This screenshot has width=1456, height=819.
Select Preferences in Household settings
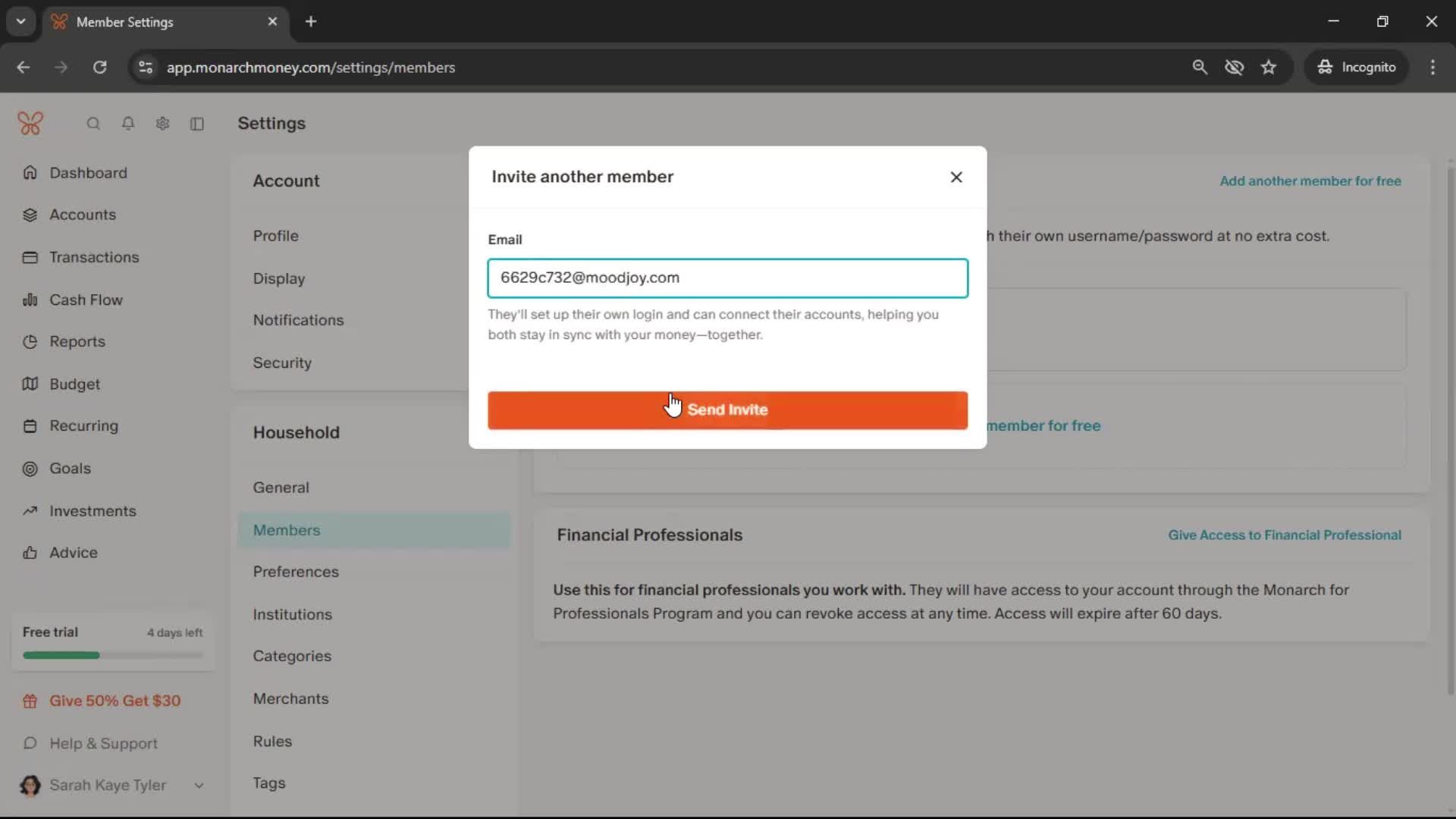click(296, 572)
